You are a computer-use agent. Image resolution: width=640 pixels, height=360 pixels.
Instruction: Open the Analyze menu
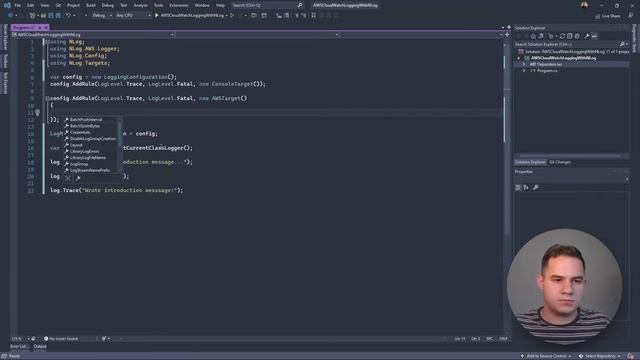[140, 5]
